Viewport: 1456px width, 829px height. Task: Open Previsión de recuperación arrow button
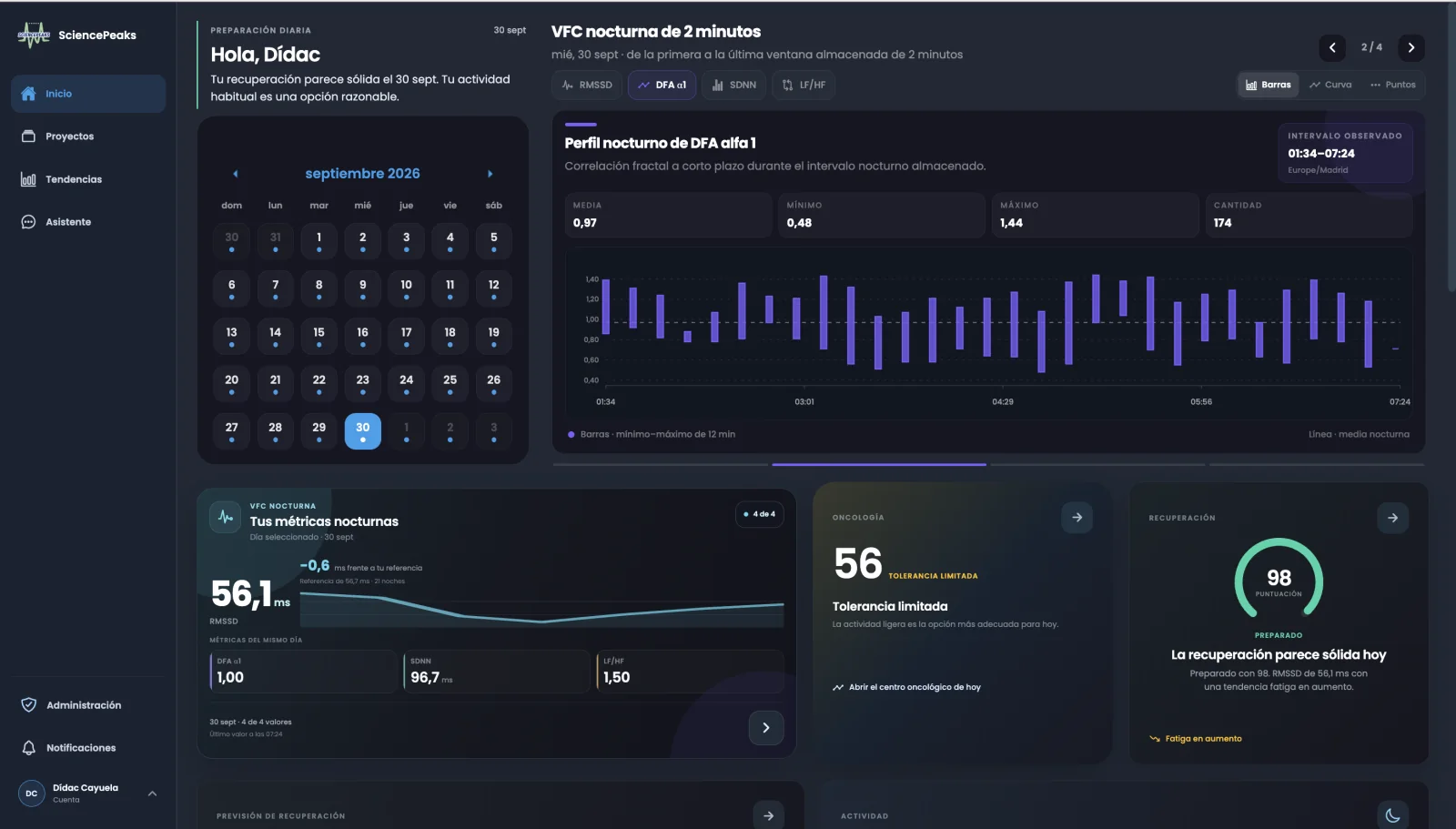coord(769,815)
